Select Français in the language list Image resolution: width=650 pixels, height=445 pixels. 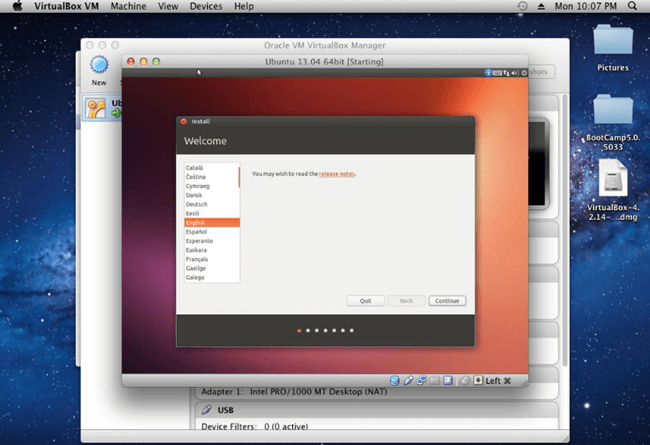pos(212,259)
